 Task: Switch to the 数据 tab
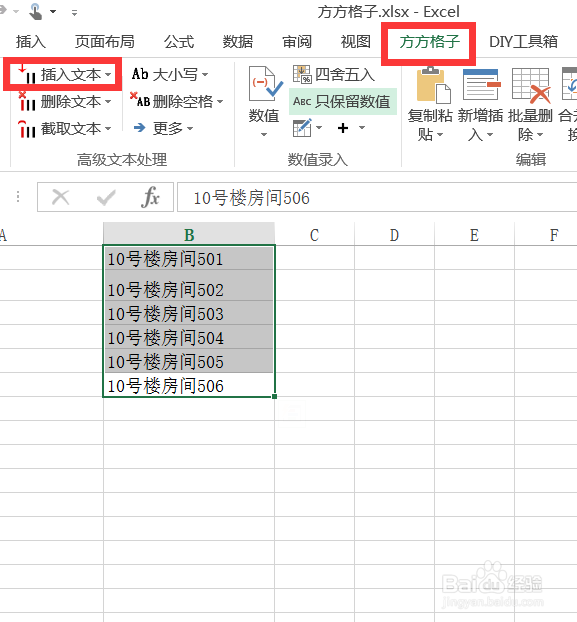(238, 42)
